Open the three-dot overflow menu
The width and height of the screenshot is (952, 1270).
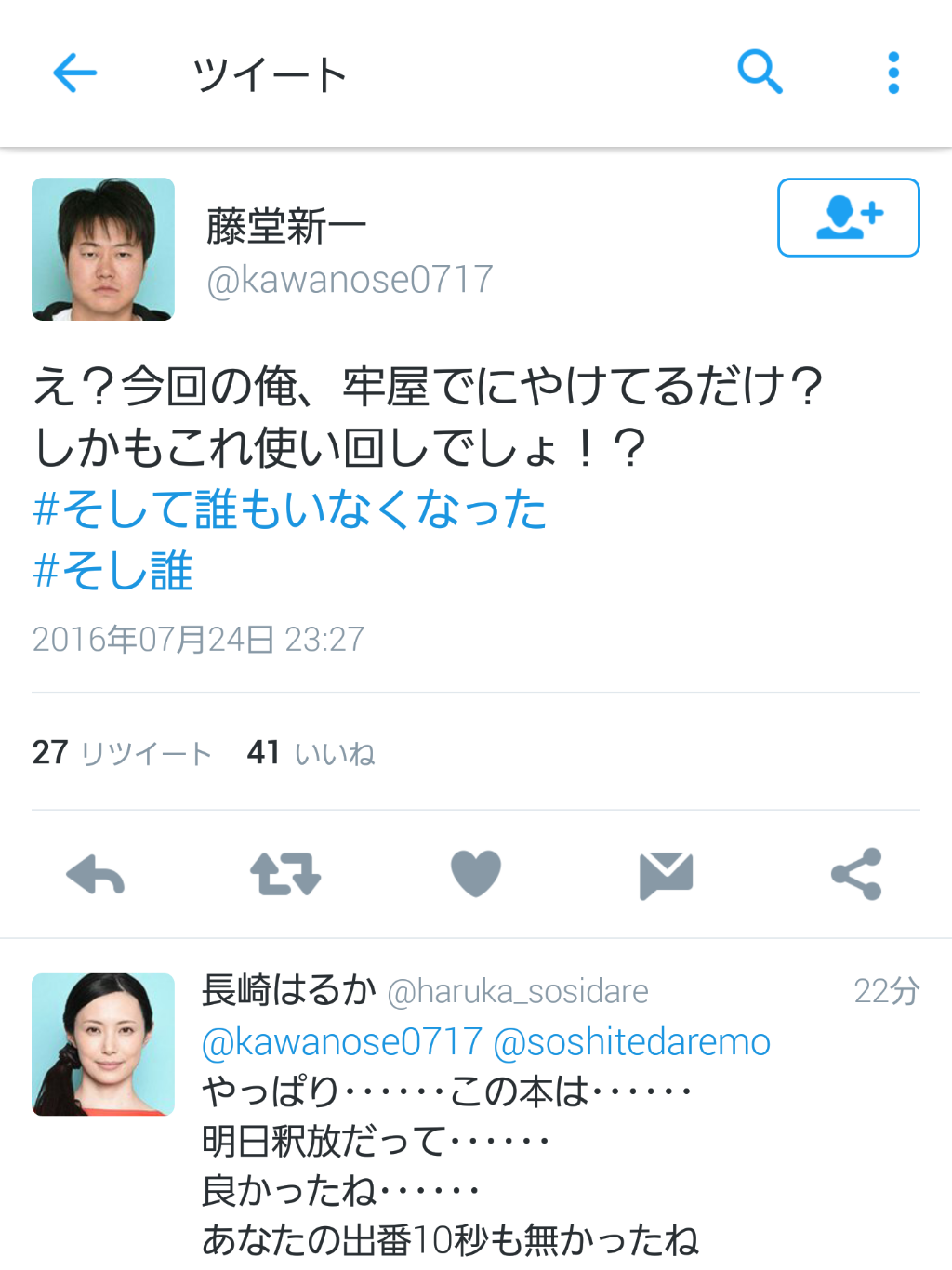(x=893, y=73)
